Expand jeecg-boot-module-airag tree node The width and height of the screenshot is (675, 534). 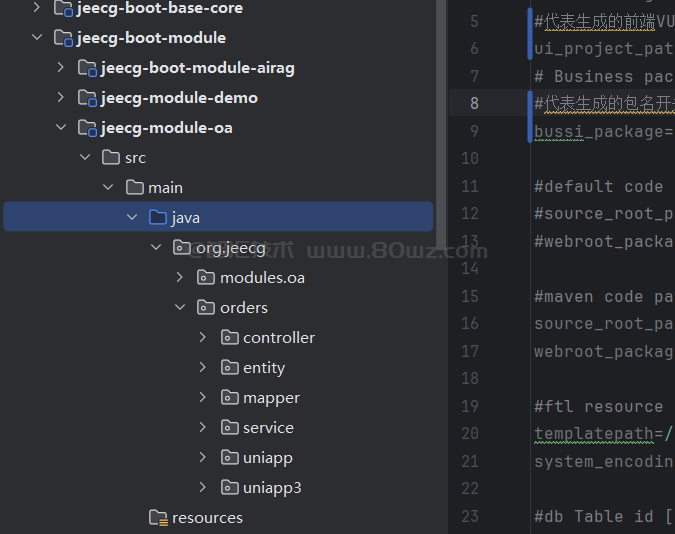click(x=61, y=68)
